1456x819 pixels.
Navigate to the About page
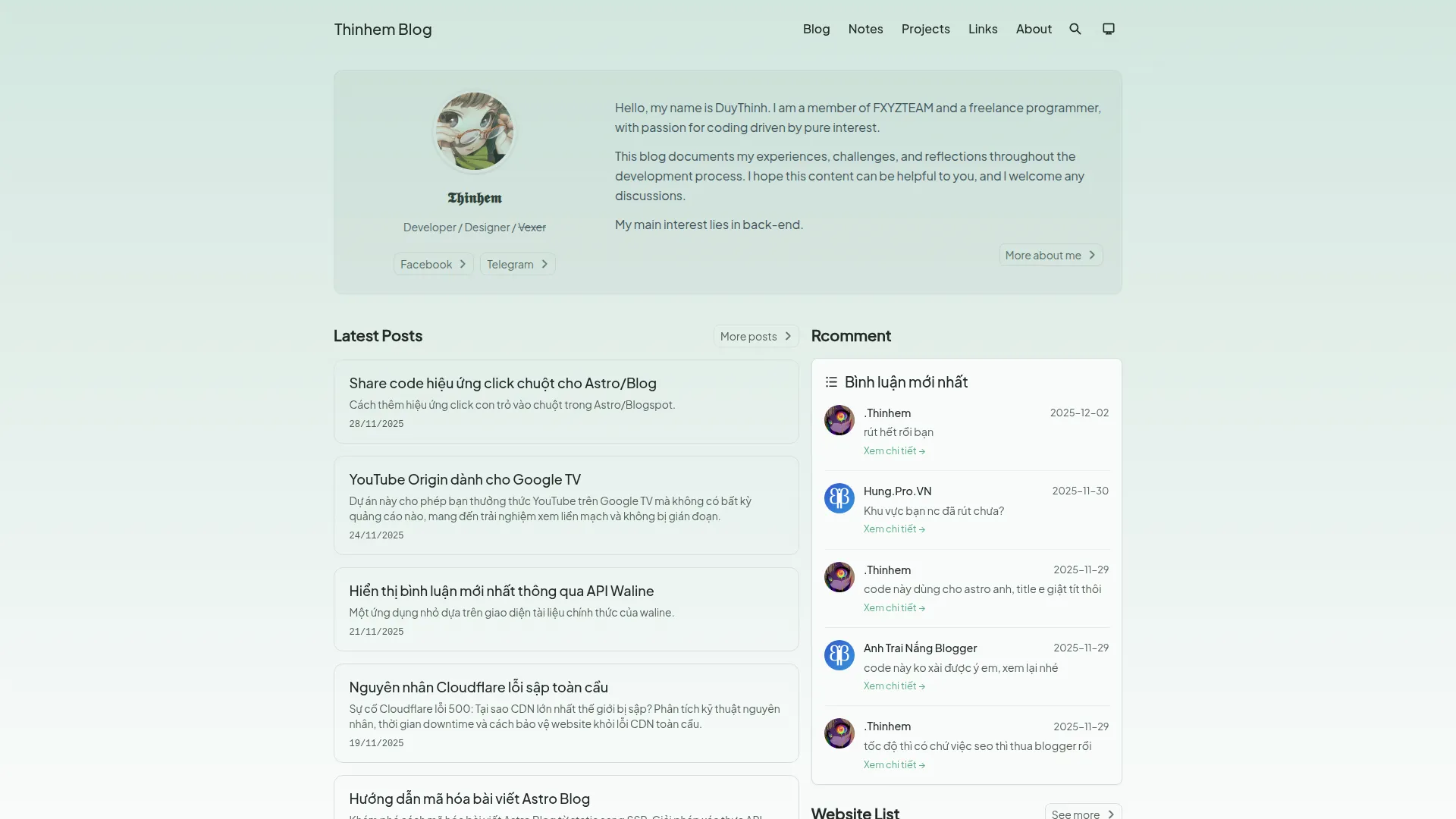[x=1034, y=29]
